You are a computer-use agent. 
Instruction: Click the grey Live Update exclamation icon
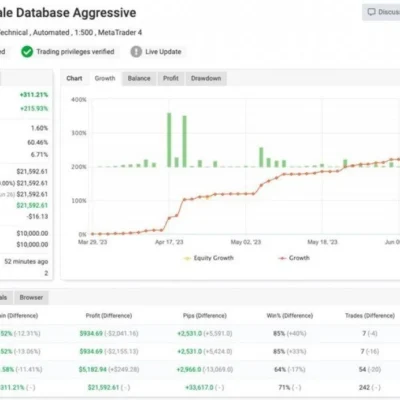coord(136,52)
